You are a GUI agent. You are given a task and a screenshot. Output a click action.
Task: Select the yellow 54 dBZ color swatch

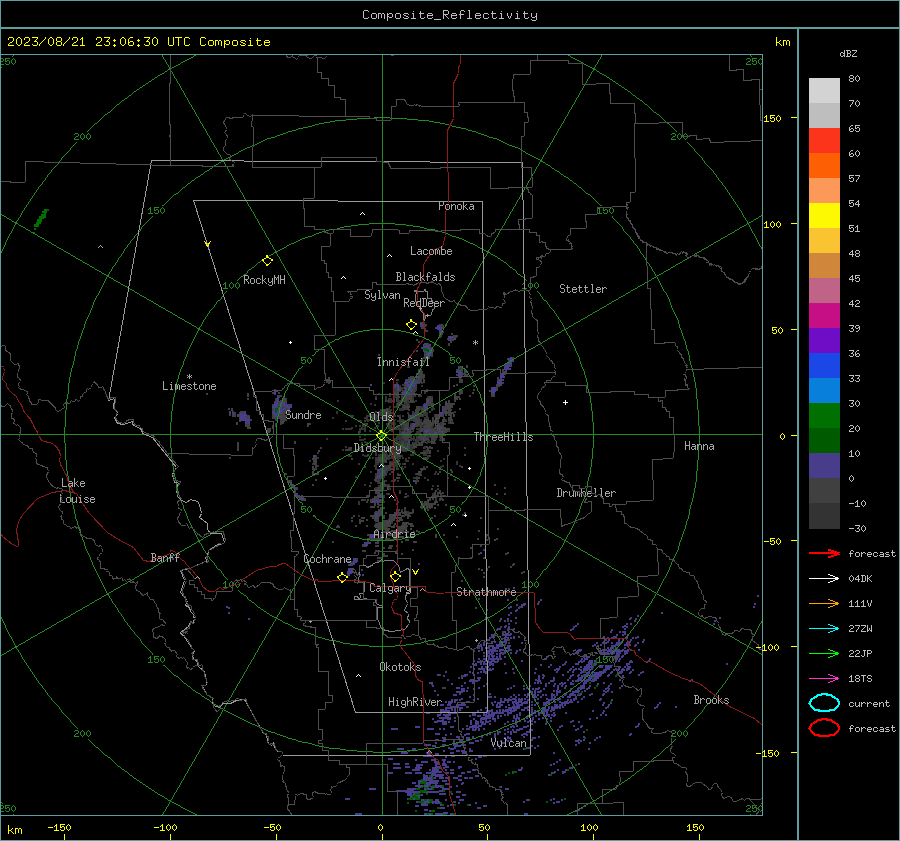(824, 215)
